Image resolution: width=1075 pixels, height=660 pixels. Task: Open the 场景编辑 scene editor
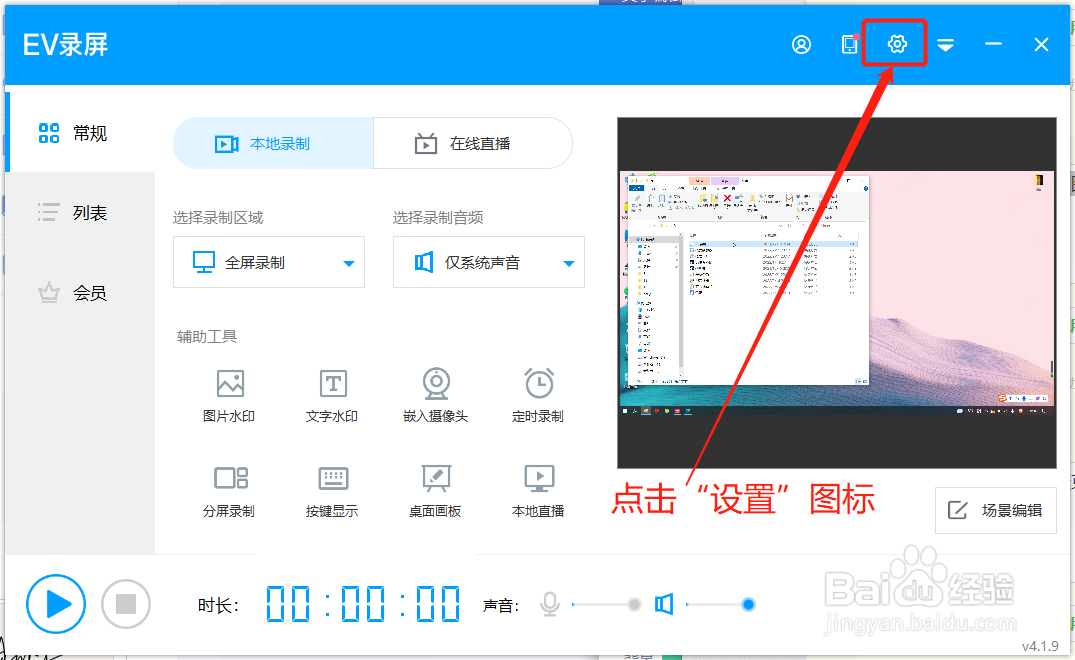996,510
